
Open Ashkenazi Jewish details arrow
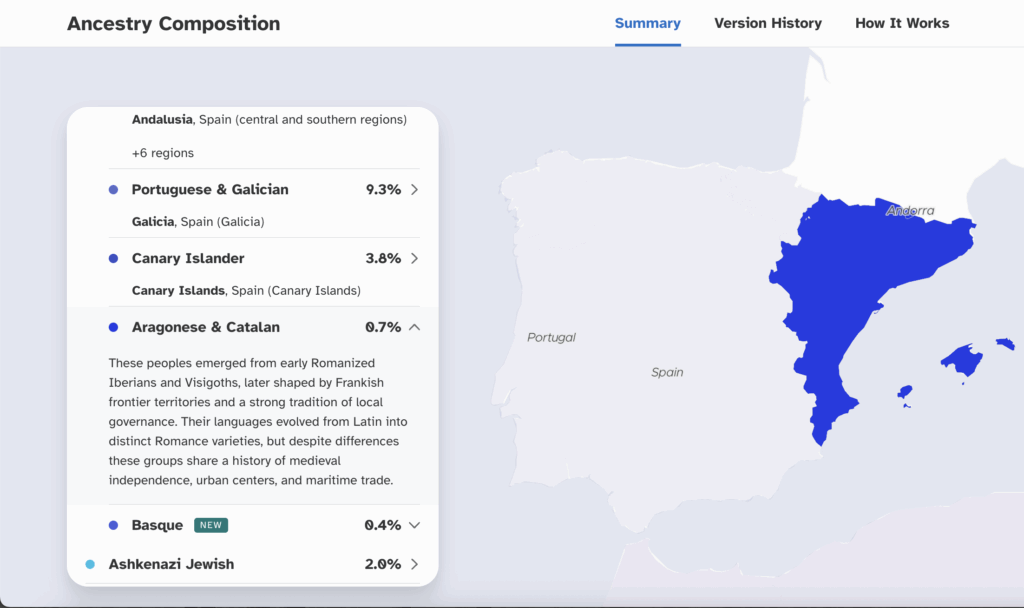click(414, 564)
